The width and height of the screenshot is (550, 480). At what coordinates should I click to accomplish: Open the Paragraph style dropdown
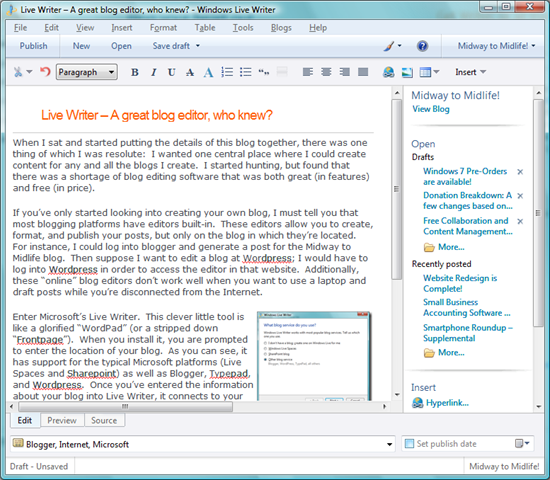click(87, 72)
